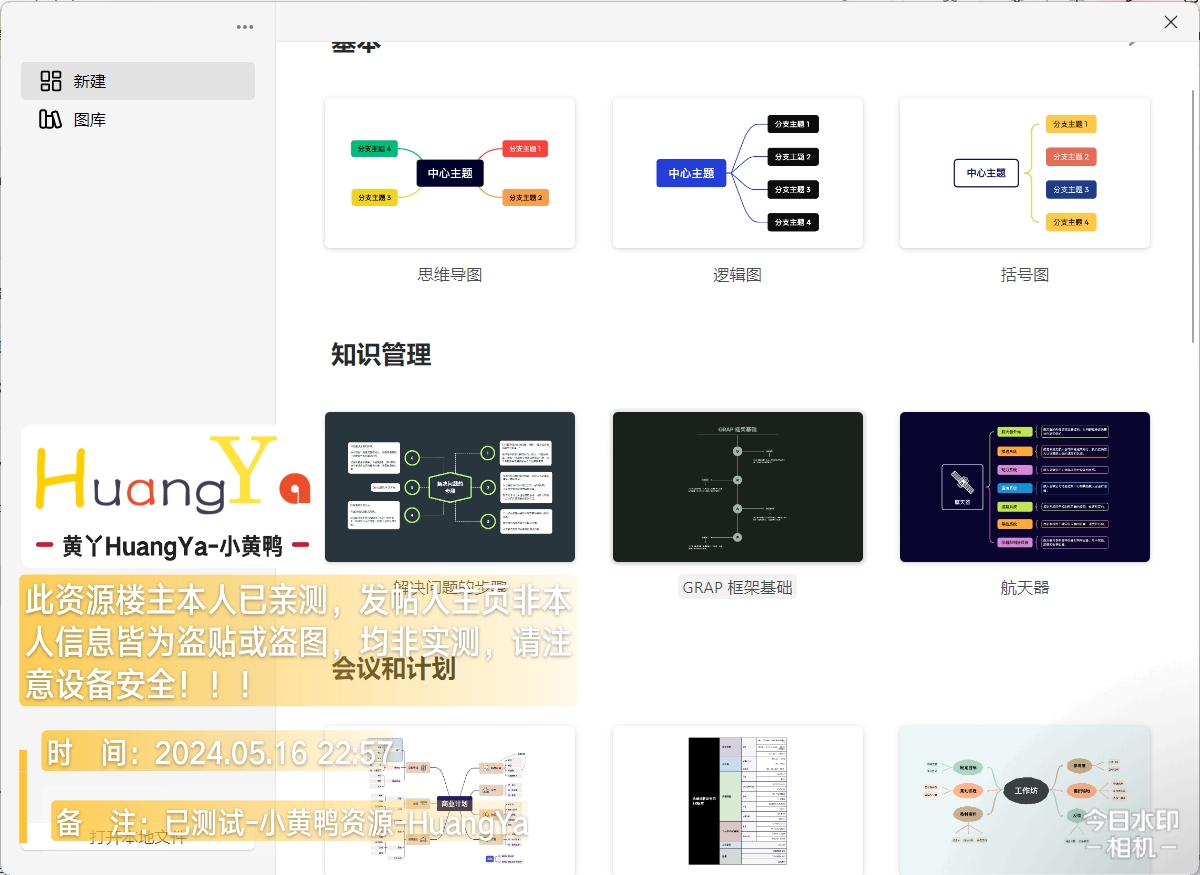This screenshot has height=875, width=1200.
Task: Pick the GRAP 框架基础 template thumbnail
Action: (737, 487)
